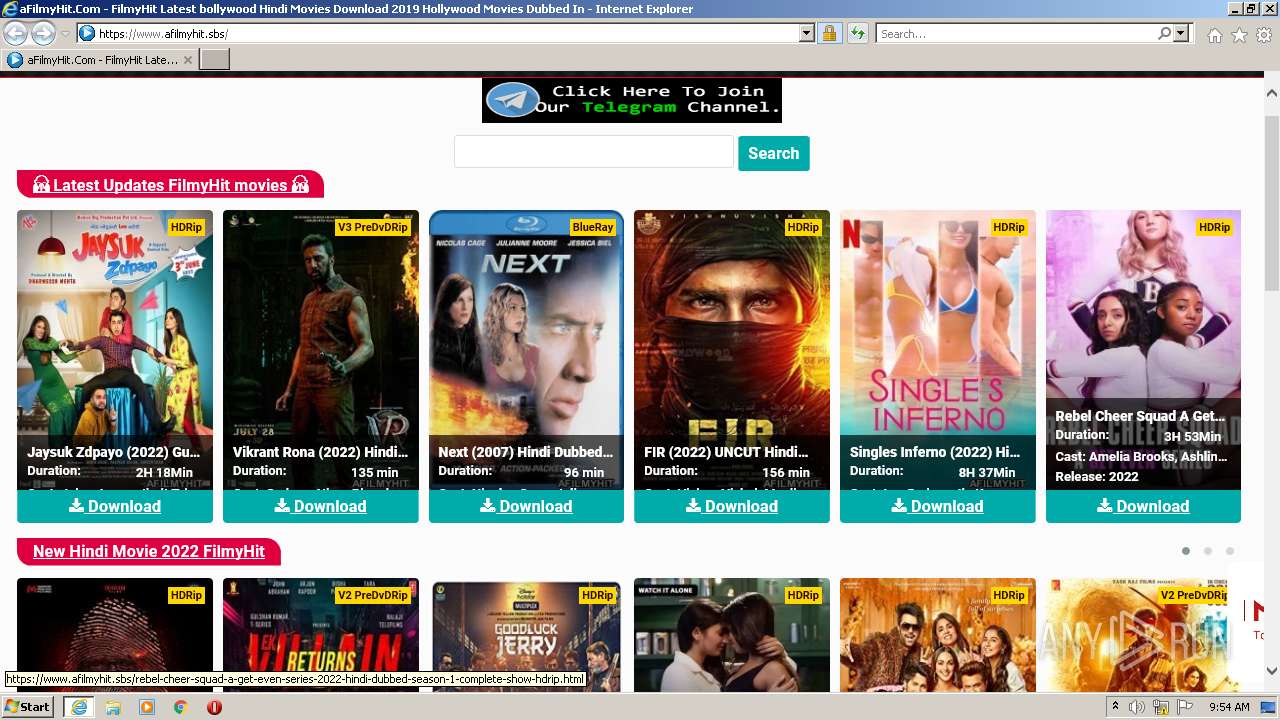Expand the address bar dropdown arrow
The height and width of the screenshot is (720, 1280).
tap(807, 34)
